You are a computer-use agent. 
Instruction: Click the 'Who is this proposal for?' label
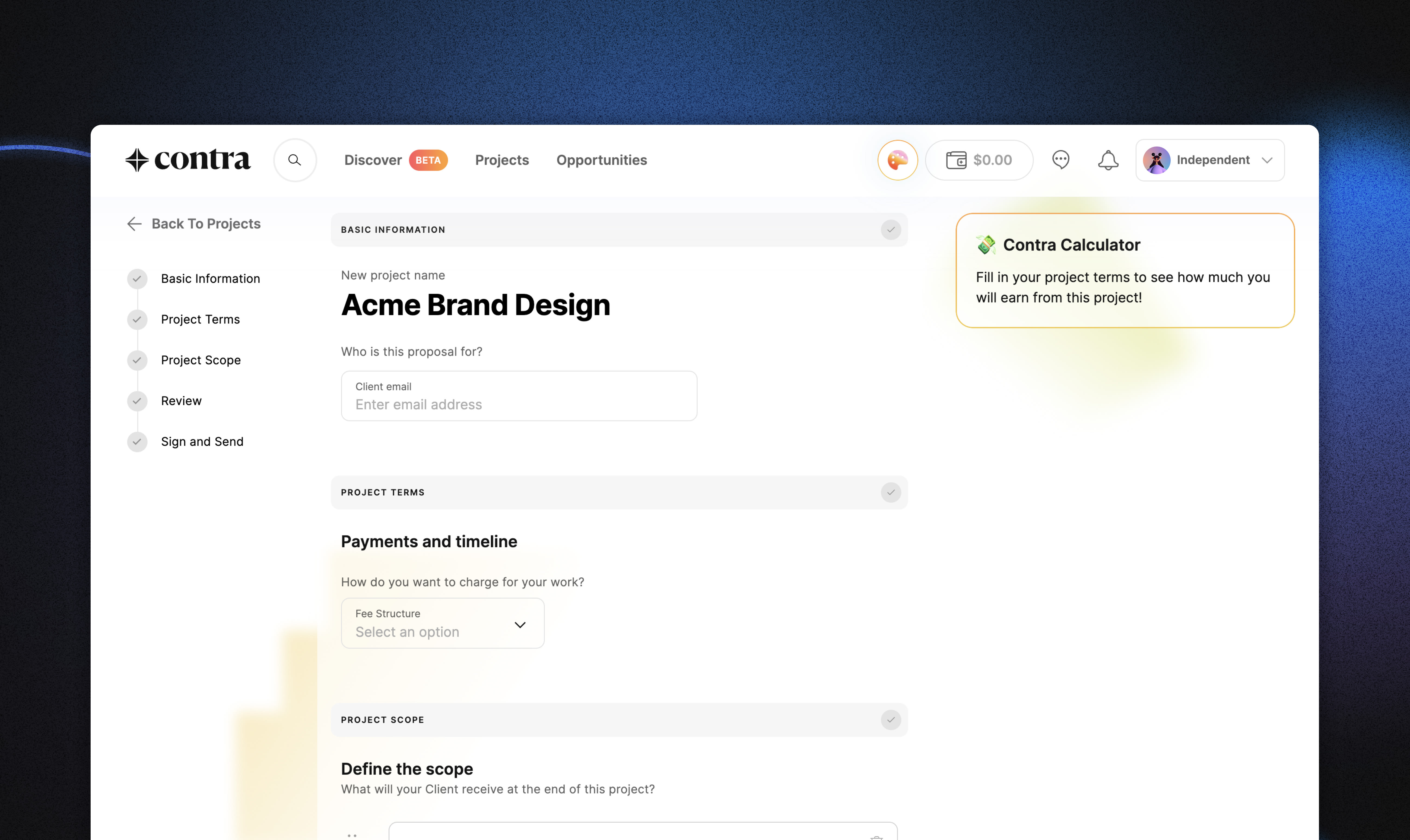pos(411,352)
